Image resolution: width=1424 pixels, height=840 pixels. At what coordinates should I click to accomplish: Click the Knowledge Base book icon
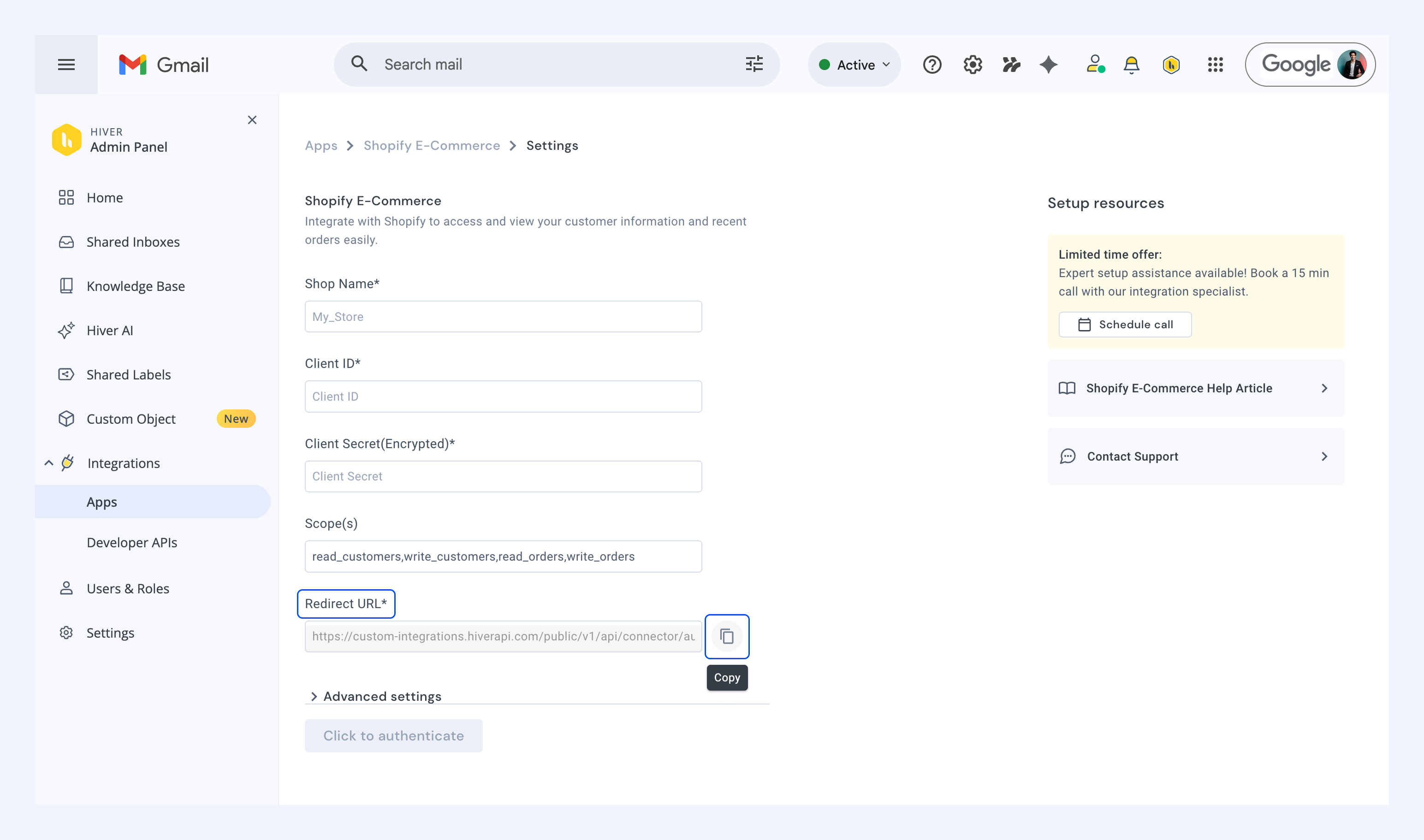66,285
